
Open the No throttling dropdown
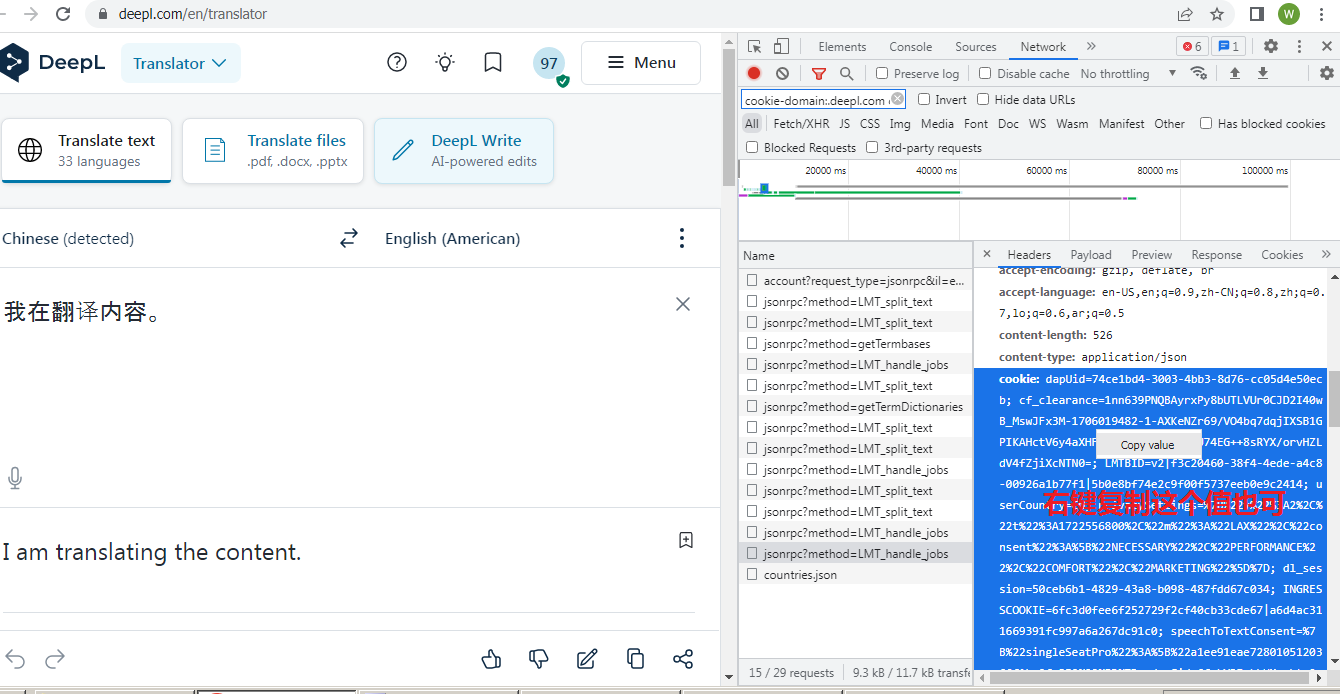tap(1128, 73)
